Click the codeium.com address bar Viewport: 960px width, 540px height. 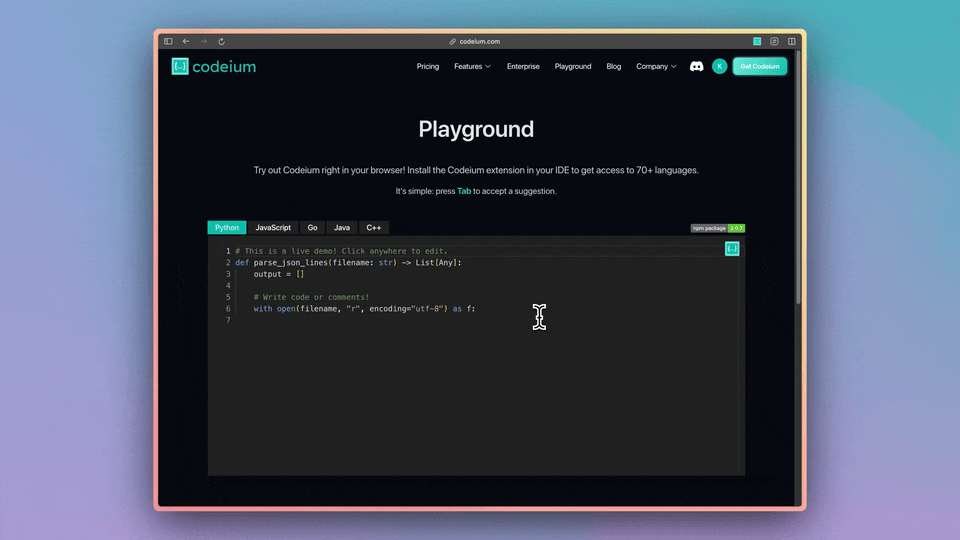click(476, 41)
